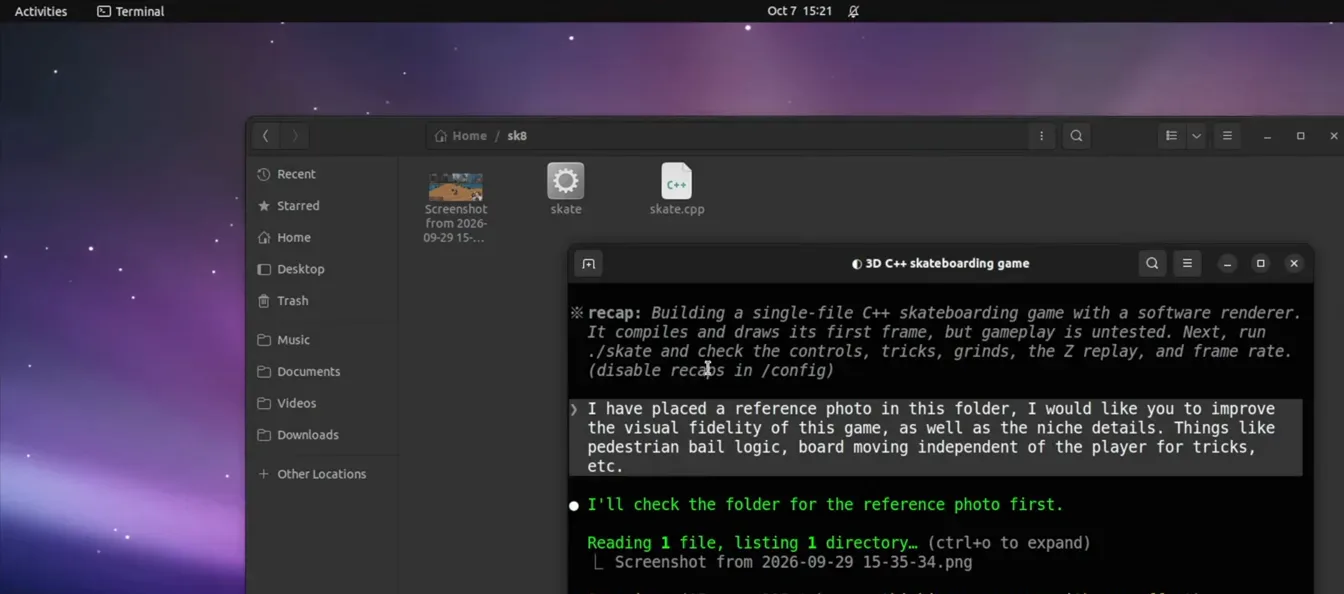This screenshot has height=594, width=1344.
Task: Minimize the Files window
Action: click(1267, 136)
